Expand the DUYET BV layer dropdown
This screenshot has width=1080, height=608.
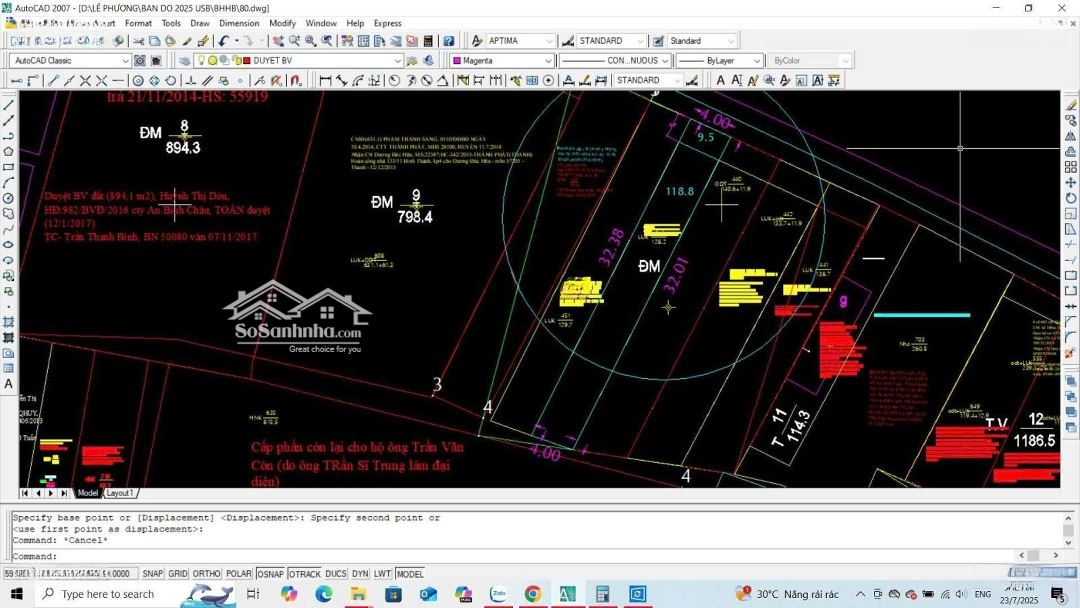click(x=397, y=61)
